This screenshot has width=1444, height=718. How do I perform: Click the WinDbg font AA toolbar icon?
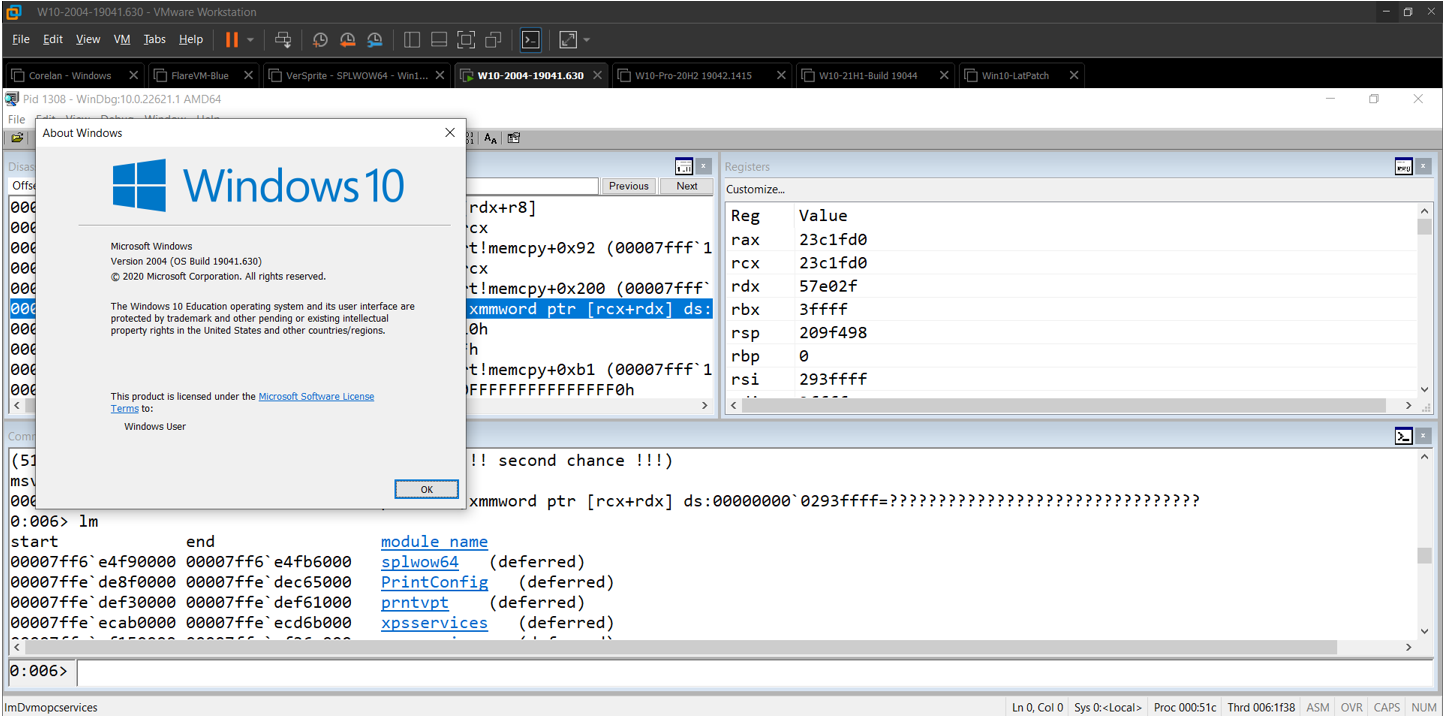point(491,138)
